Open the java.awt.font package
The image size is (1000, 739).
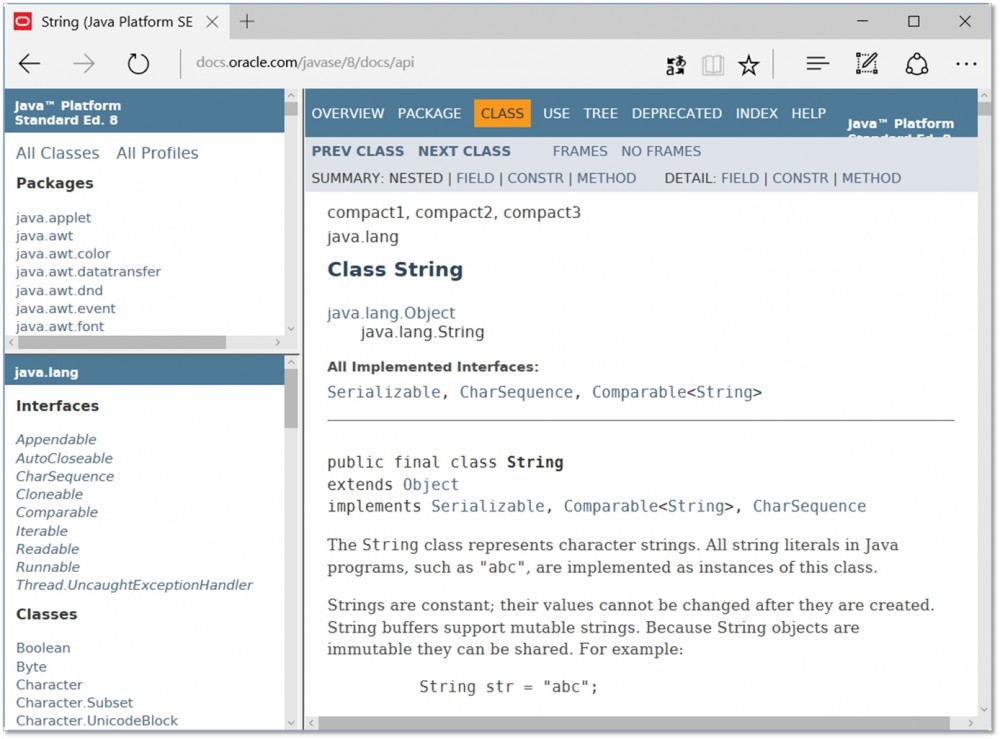pyautogui.click(x=60, y=326)
